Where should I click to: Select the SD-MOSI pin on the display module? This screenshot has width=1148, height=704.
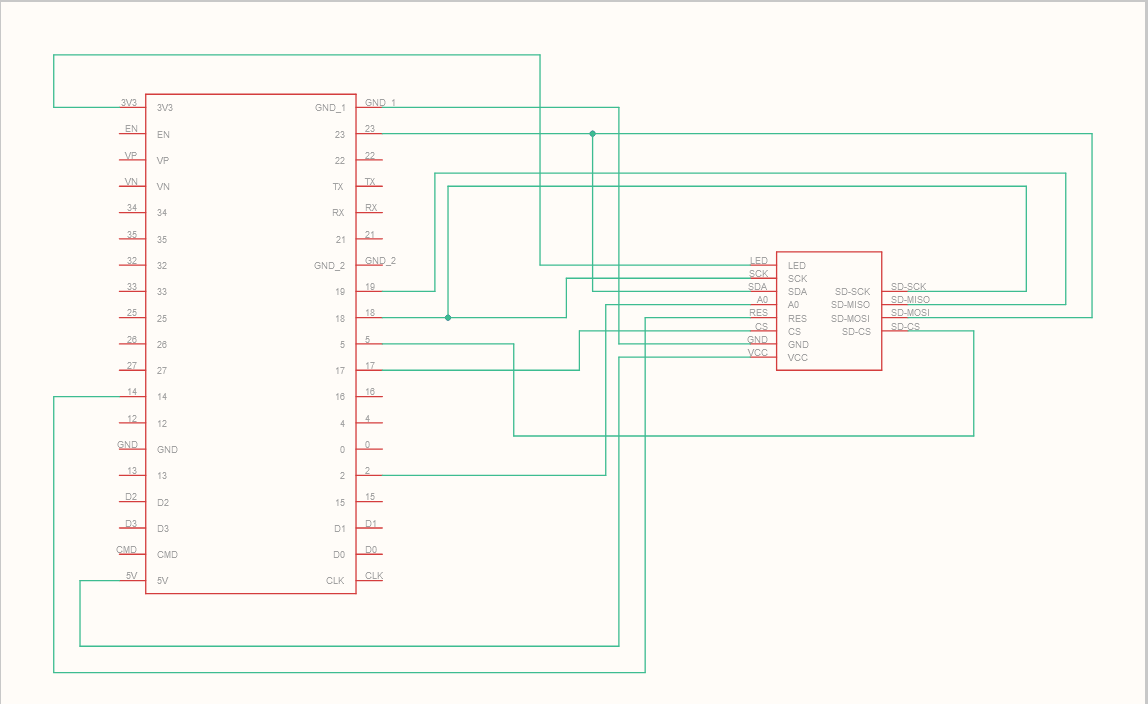point(895,318)
